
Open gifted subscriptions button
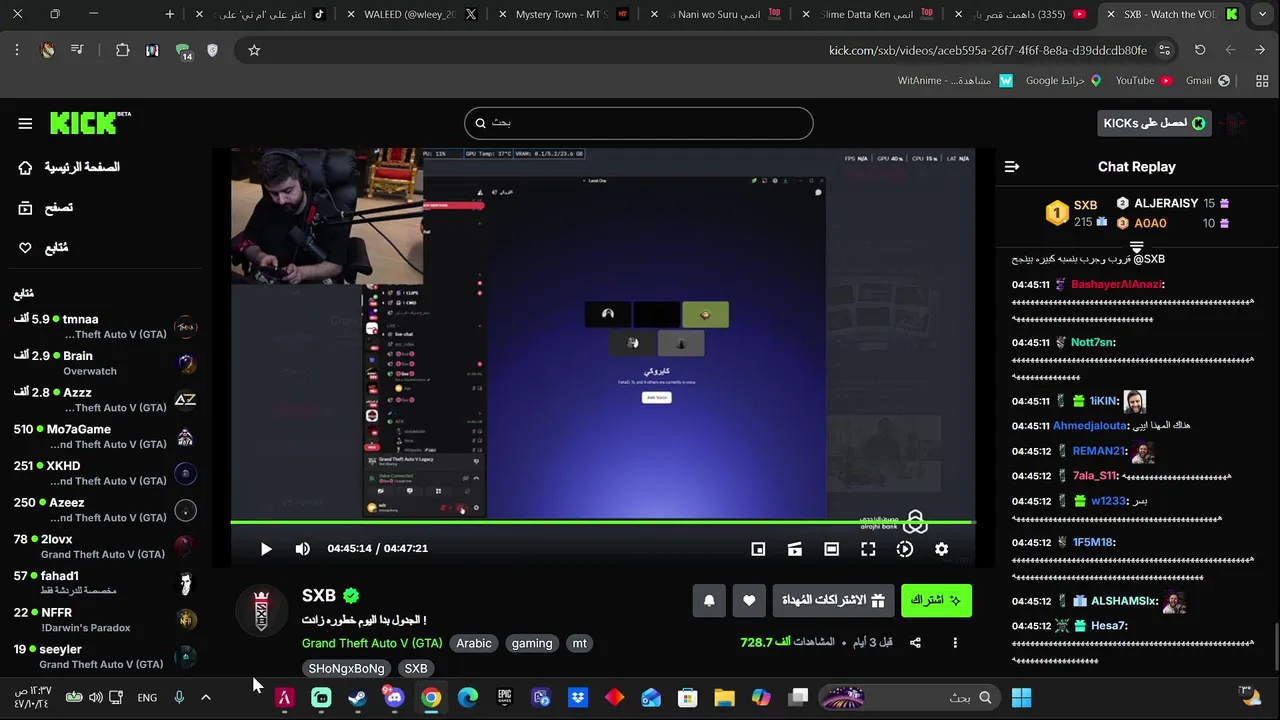pyautogui.click(x=833, y=600)
